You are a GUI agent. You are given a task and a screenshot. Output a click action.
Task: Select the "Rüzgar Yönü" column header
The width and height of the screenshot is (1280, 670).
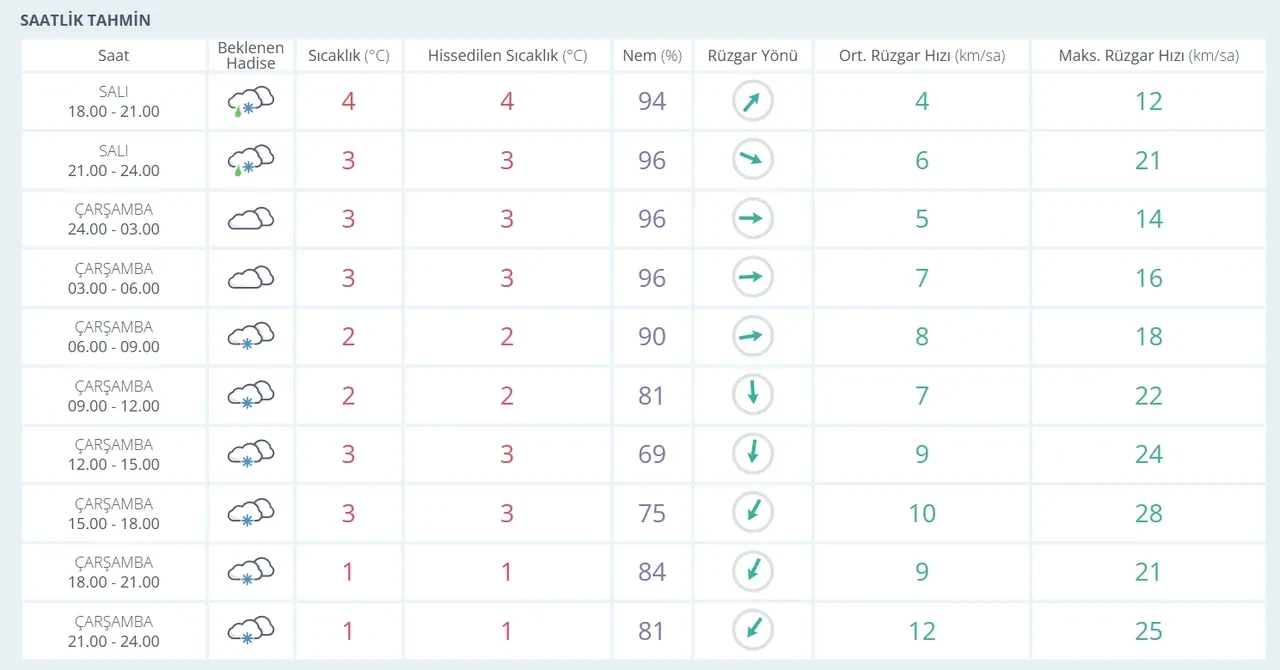coord(752,56)
